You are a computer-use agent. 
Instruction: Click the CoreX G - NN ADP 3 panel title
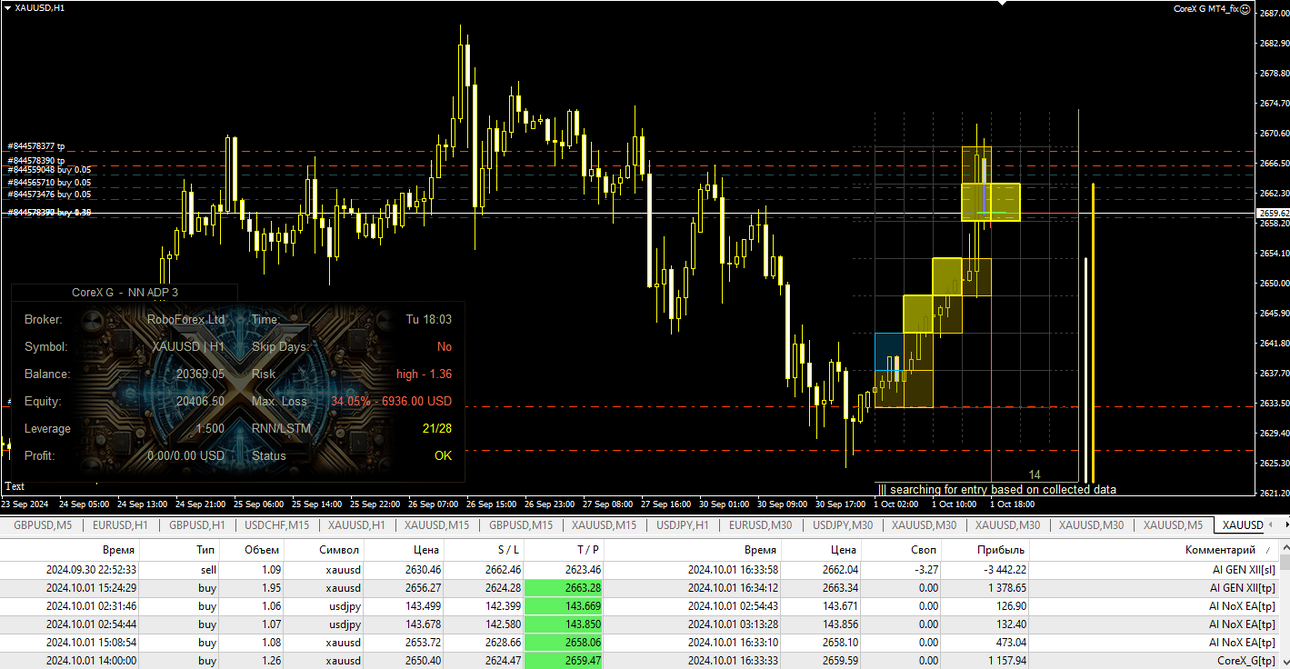pos(125,293)
